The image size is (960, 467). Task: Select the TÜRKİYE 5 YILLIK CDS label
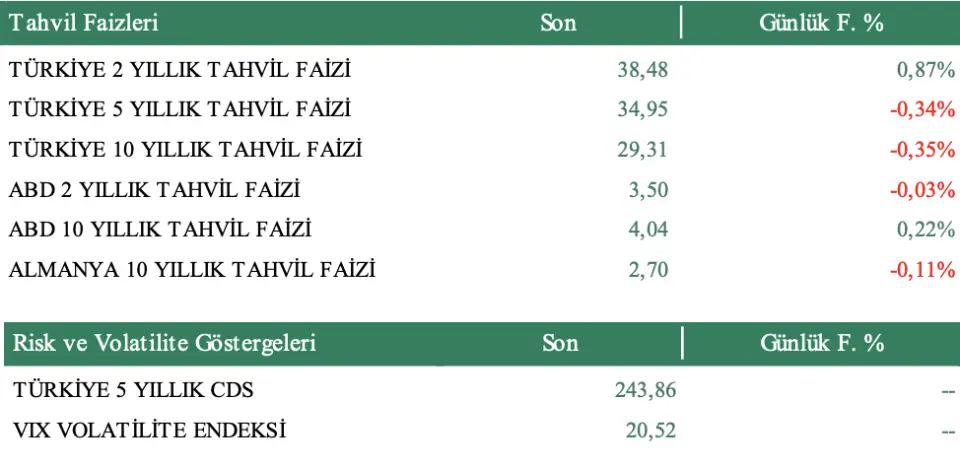140,390
